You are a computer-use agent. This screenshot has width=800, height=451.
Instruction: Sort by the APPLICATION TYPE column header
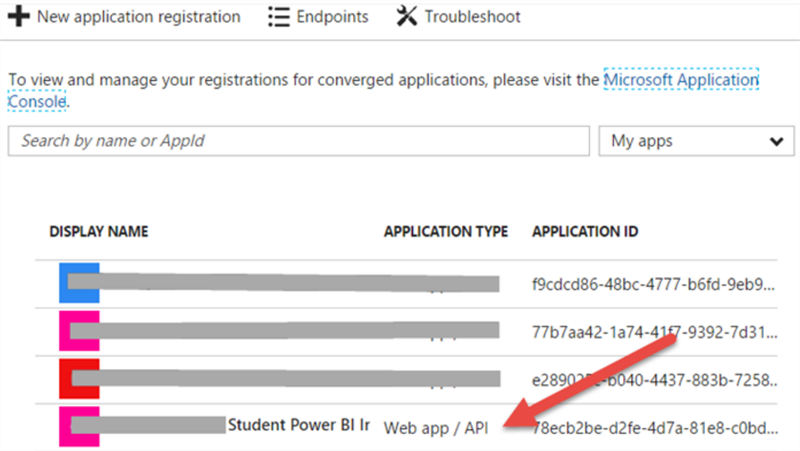[446, 232]
